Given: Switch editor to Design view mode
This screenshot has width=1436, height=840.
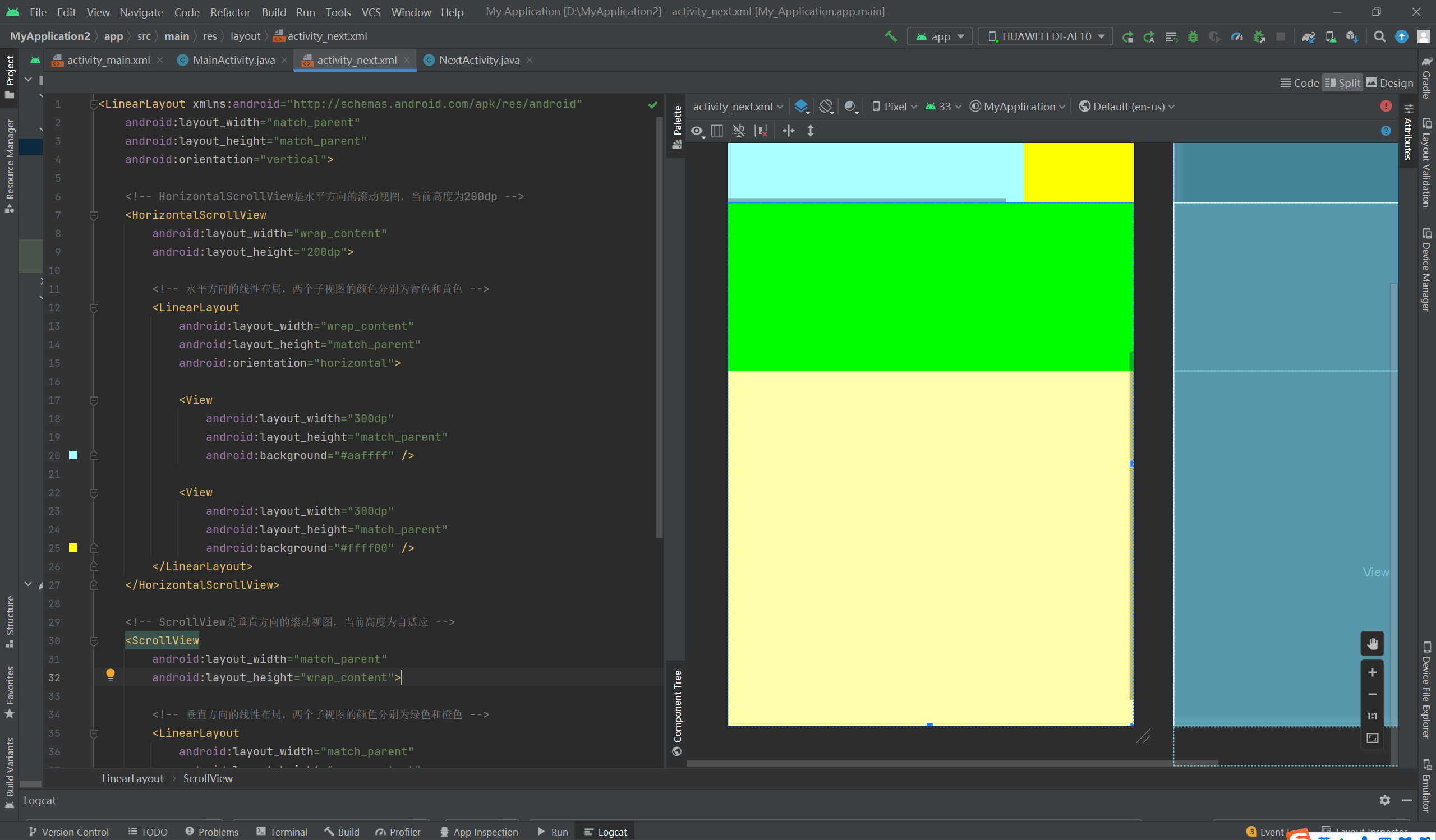Looking at the screenshot, I should (1390, 83).
